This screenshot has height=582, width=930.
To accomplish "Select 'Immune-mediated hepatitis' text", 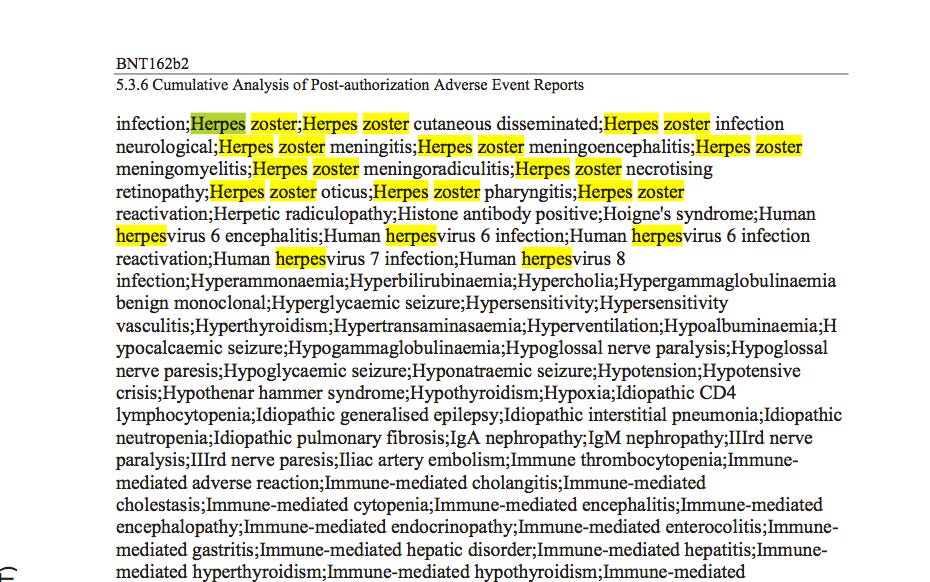I will 645,549.
